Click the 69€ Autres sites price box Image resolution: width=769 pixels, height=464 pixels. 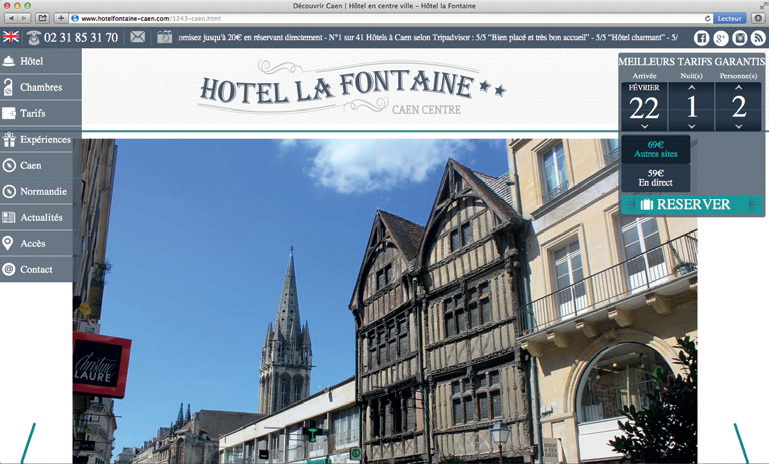pyautogui.click(x=656, y=149)
